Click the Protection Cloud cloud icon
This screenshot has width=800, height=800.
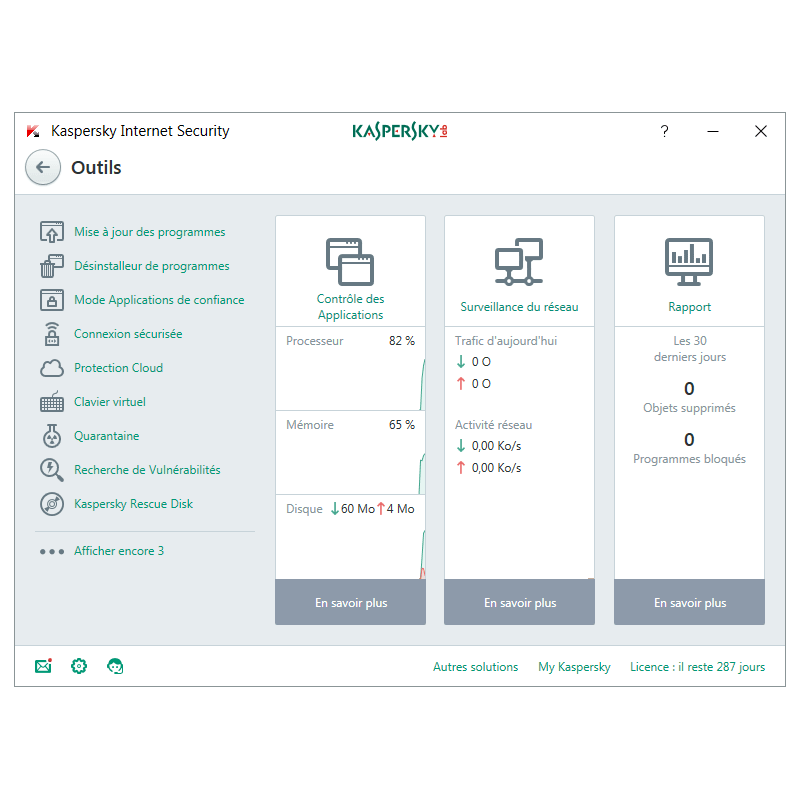52,368
